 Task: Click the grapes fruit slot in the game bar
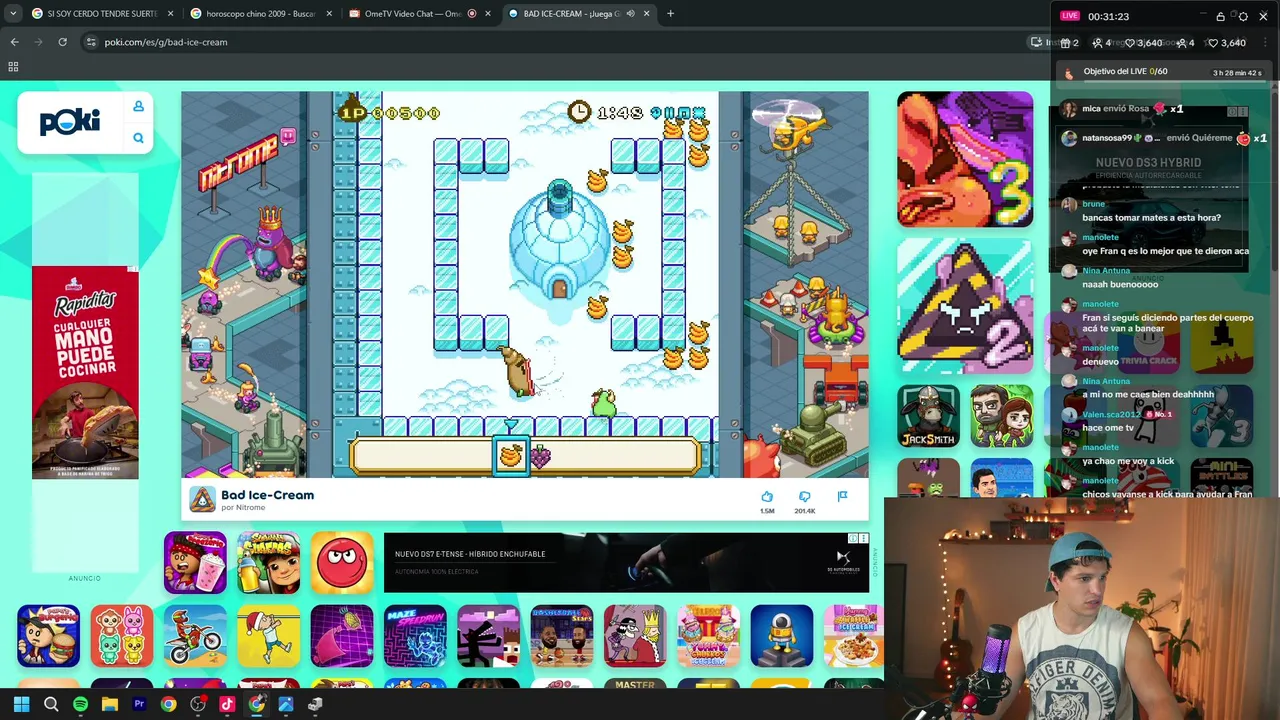(x=540, y=457)
